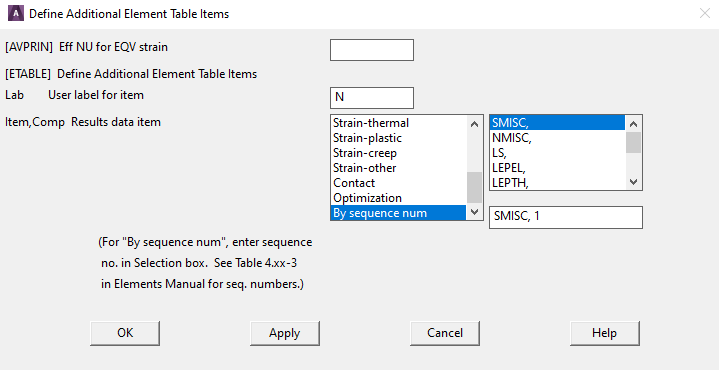Select Strain-thermal in the item list

tap(398, 123)
